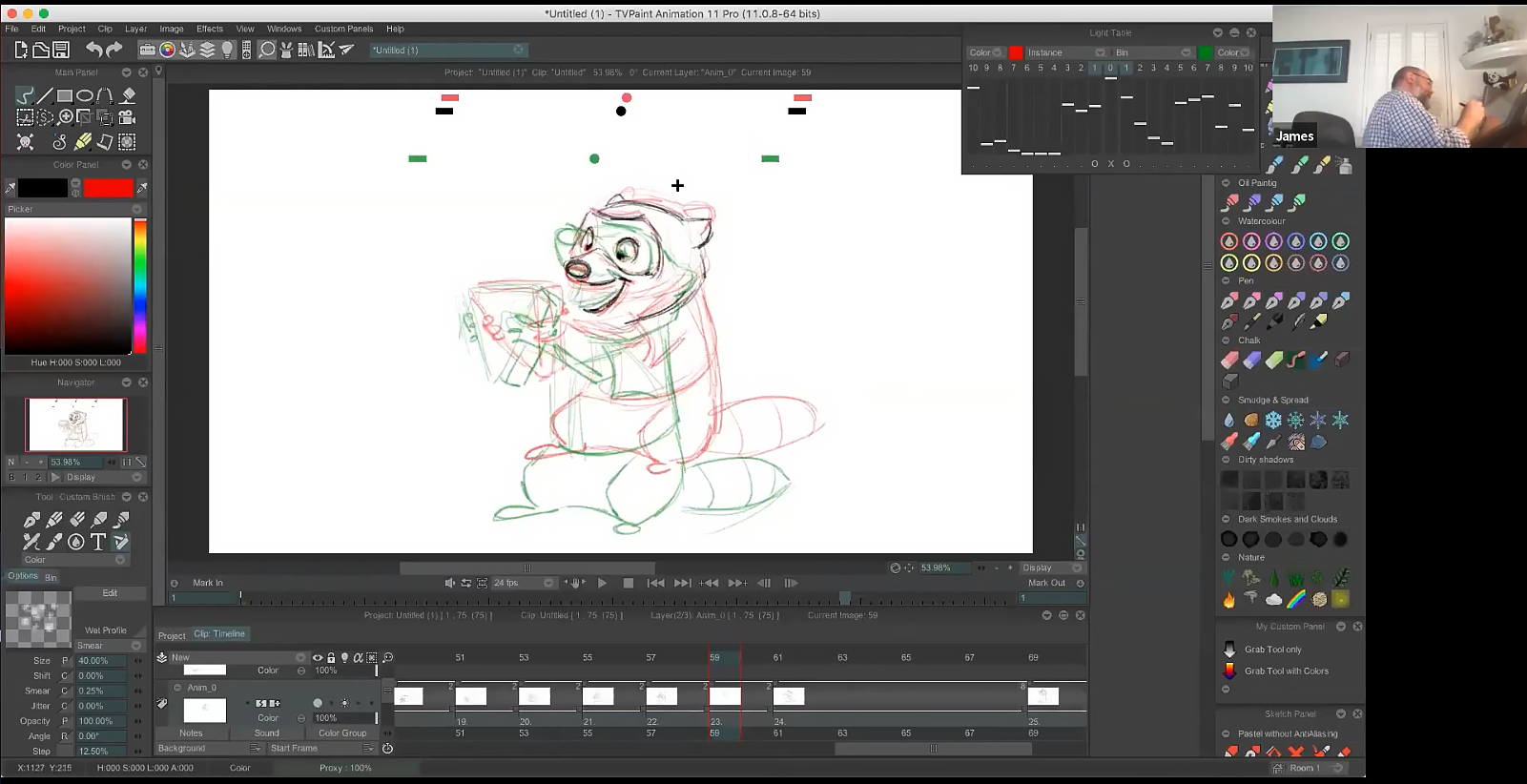Toggle the light bulb icon on New layer row
1527x784 pixels.
pyautogui.click(x=344, y=657)
